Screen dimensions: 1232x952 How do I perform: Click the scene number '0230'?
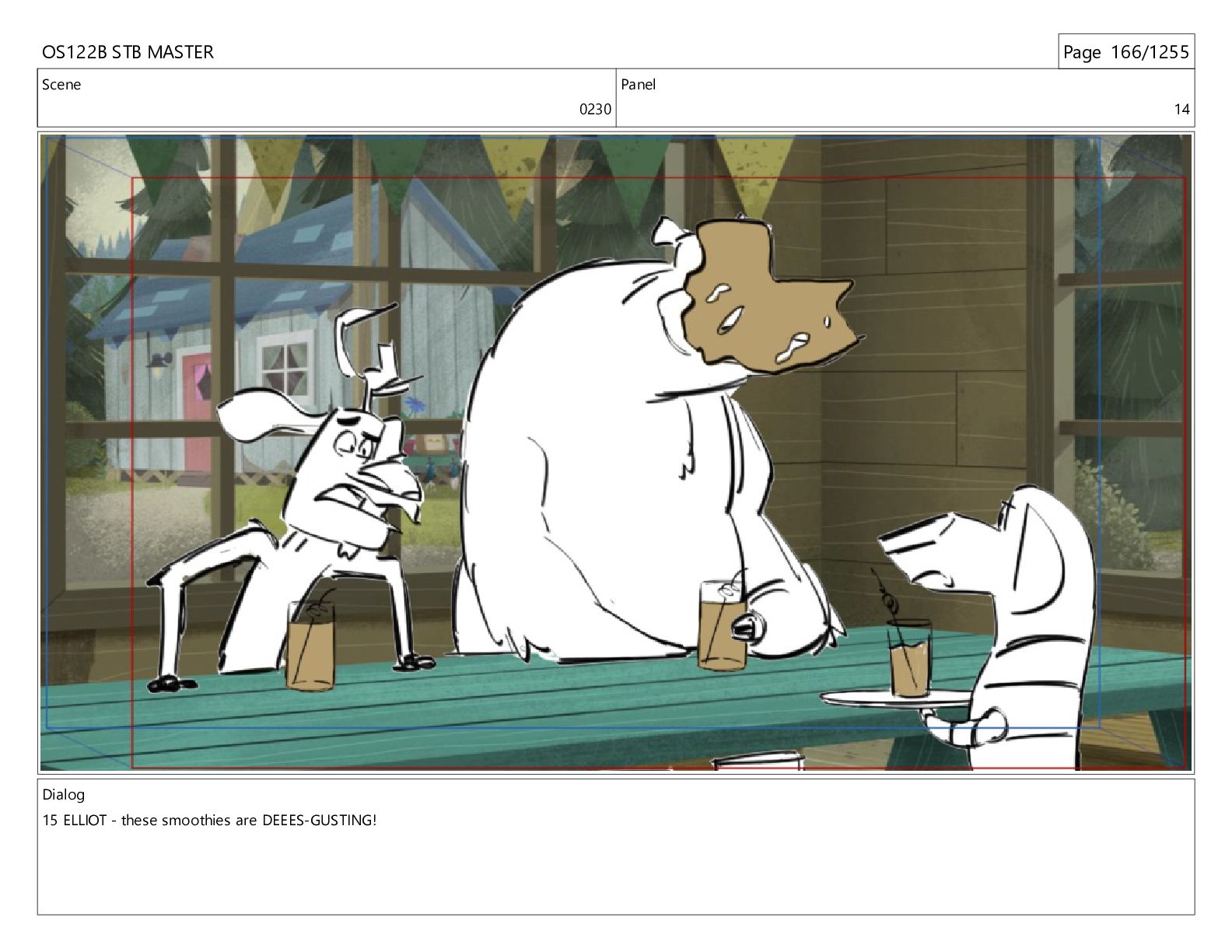coord(595,110)
